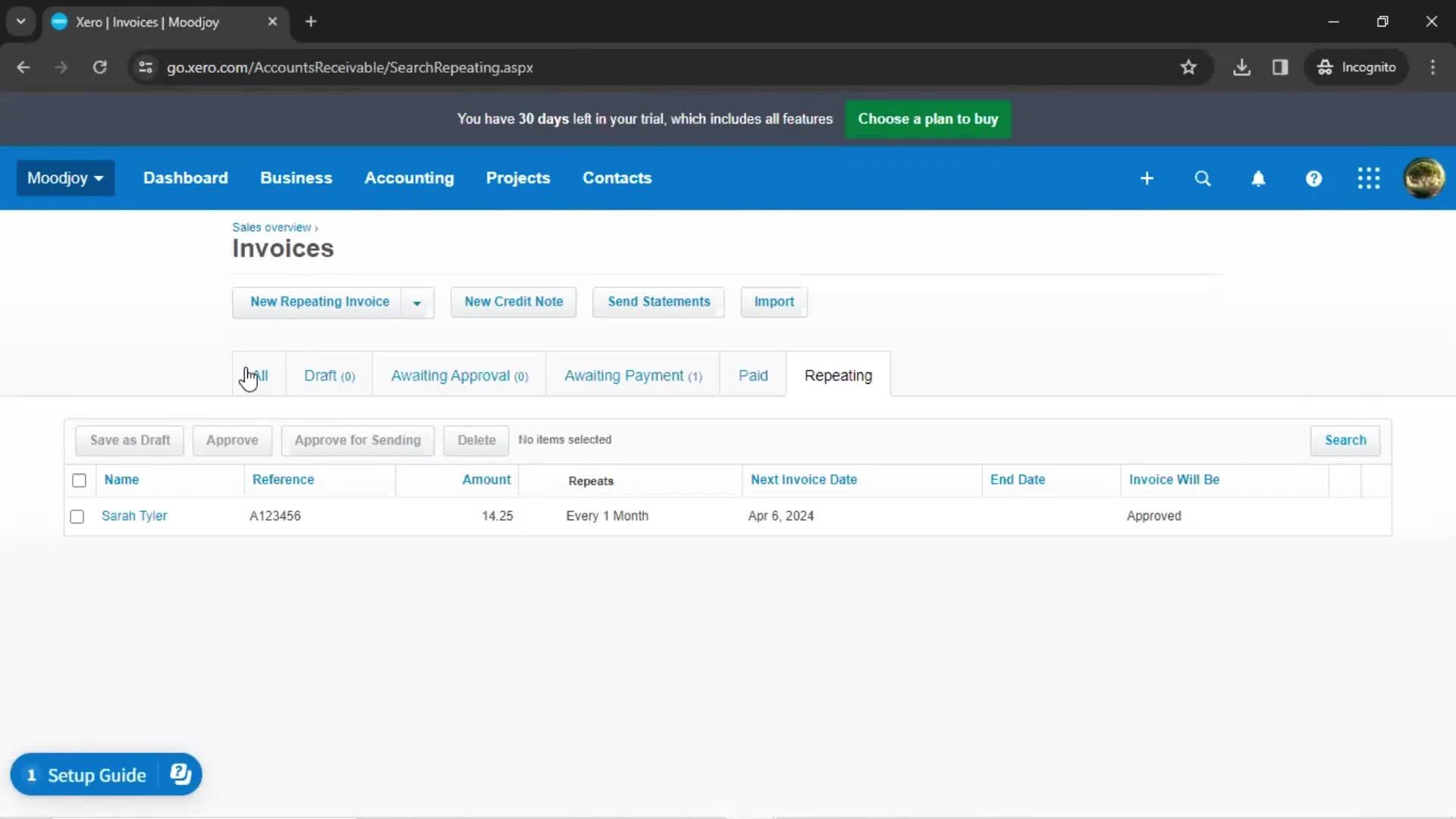Reload the page
This screenshot has width=1456, height=819.
(99, 67)
